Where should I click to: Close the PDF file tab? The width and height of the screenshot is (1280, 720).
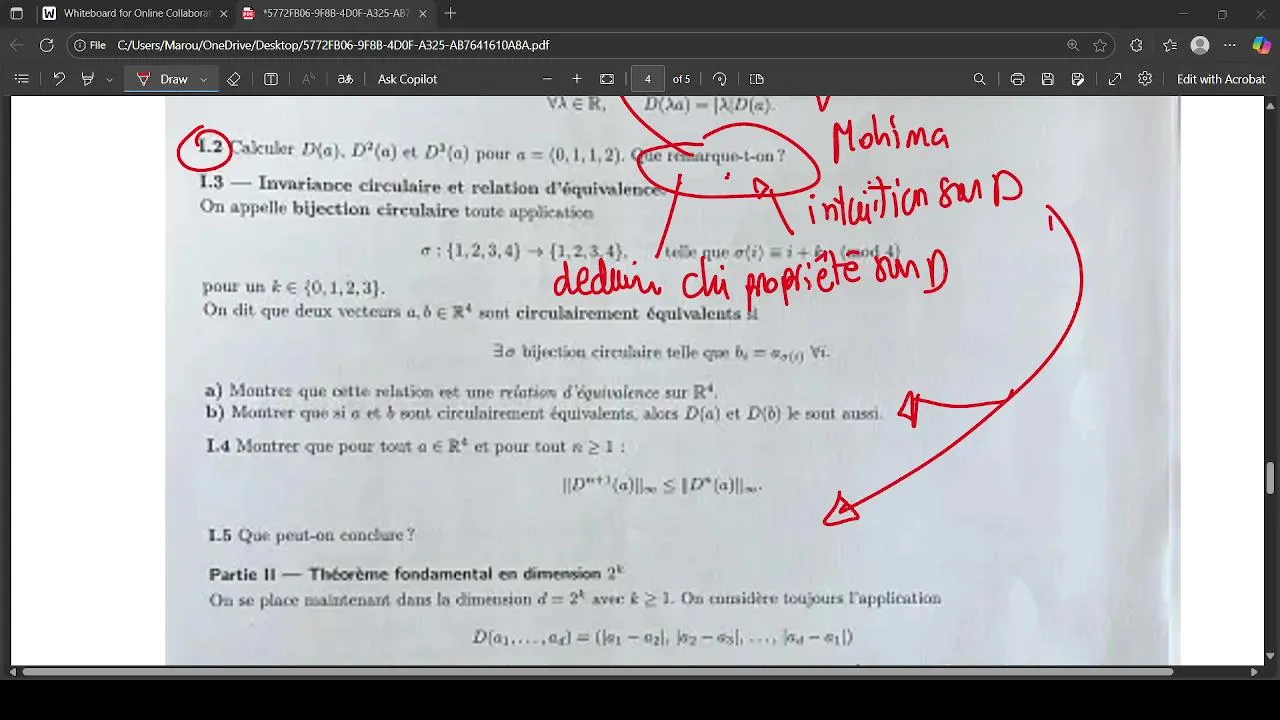tap(424, 14)
